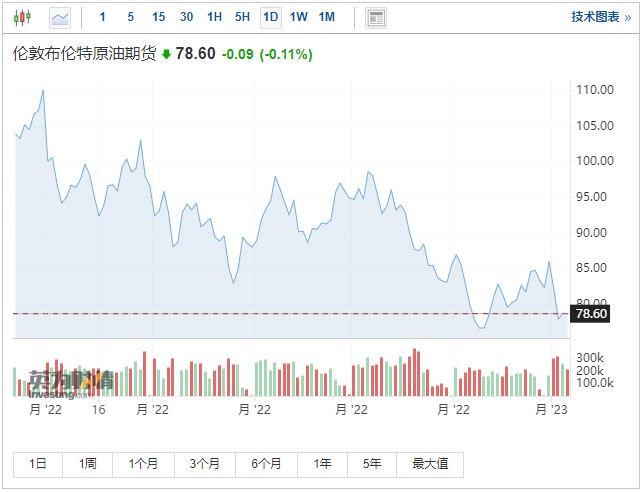Select the 6个月 range button
The image size is (643, 492).
point(266,464)
